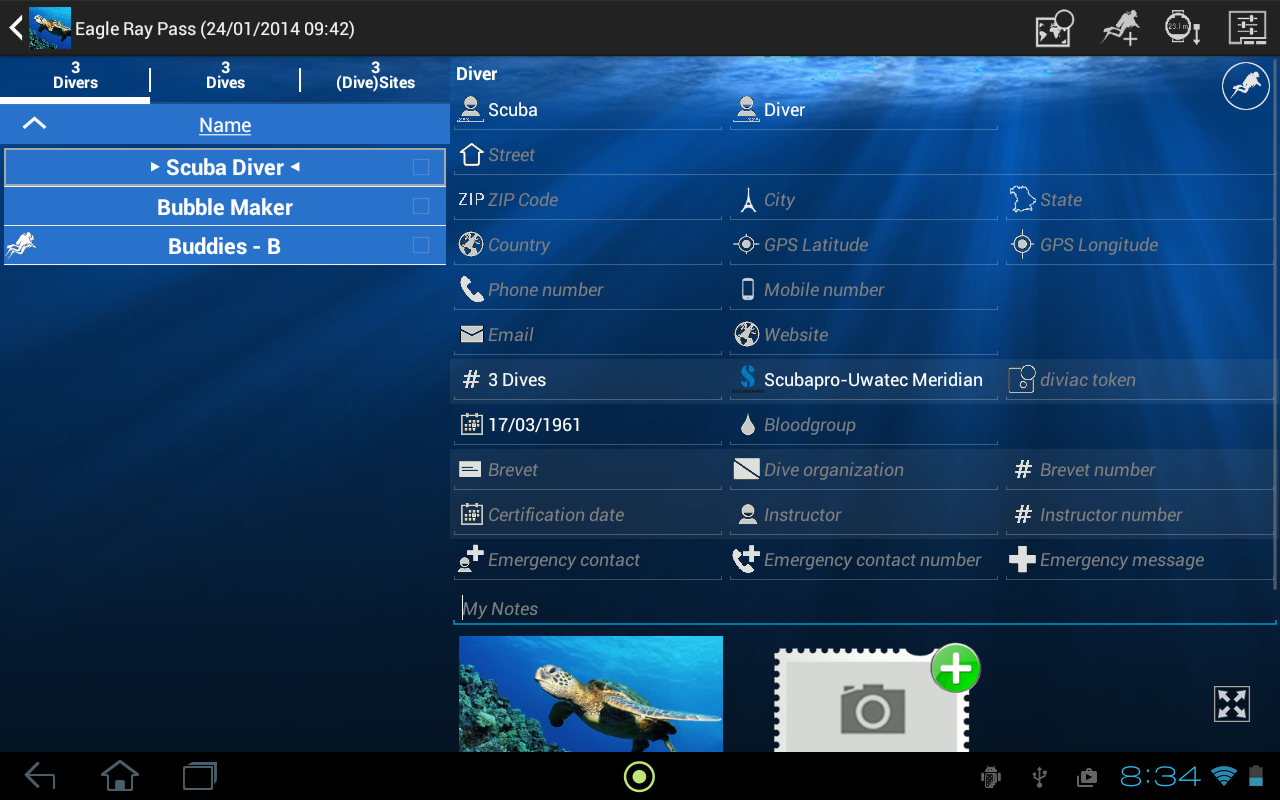Screen dimensions: 1280x800
Task: Tap the green circle in navigation bar
Action: click(639, 776)
